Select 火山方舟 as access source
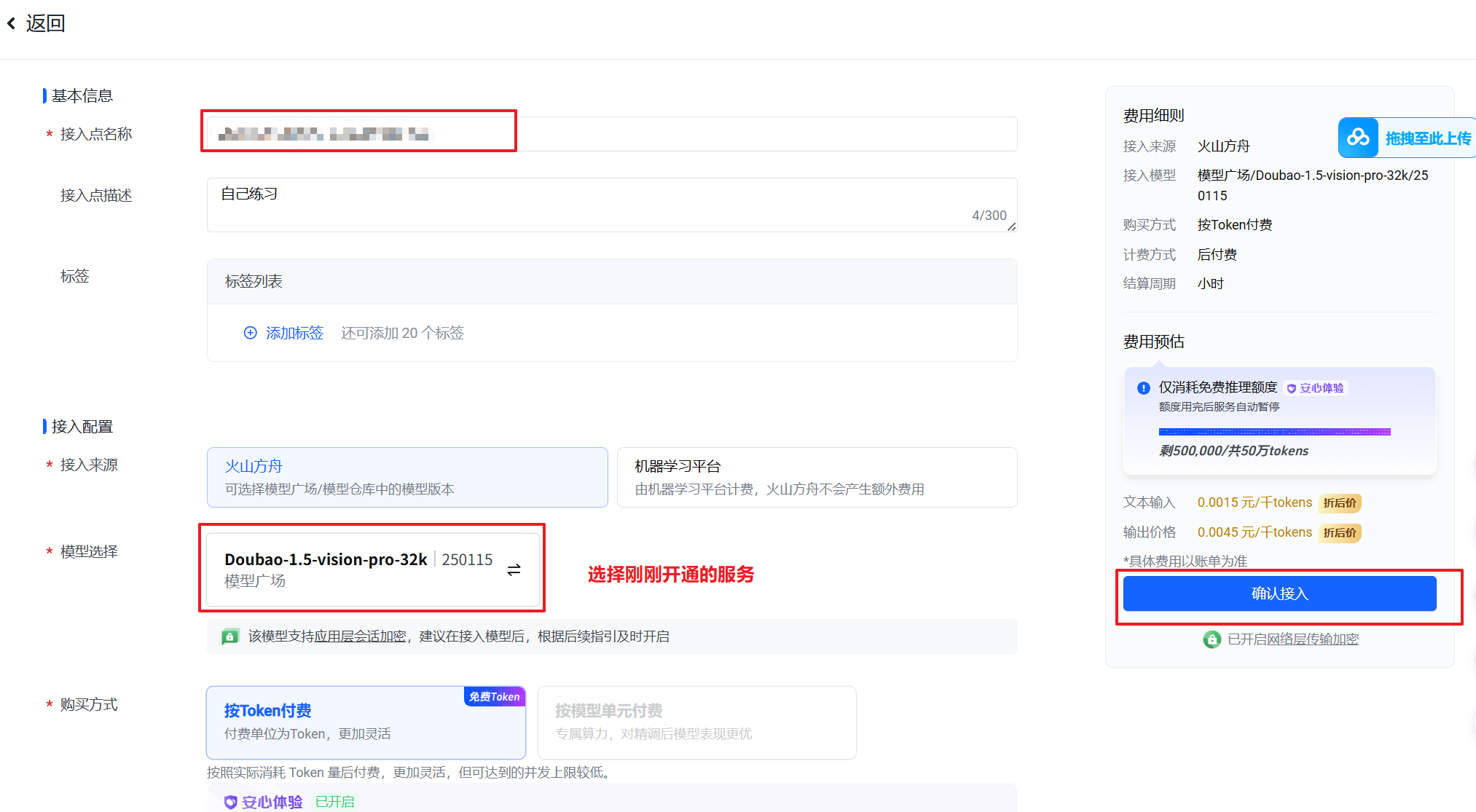Viewport: 1476px width, 812px height. (407, 477)
